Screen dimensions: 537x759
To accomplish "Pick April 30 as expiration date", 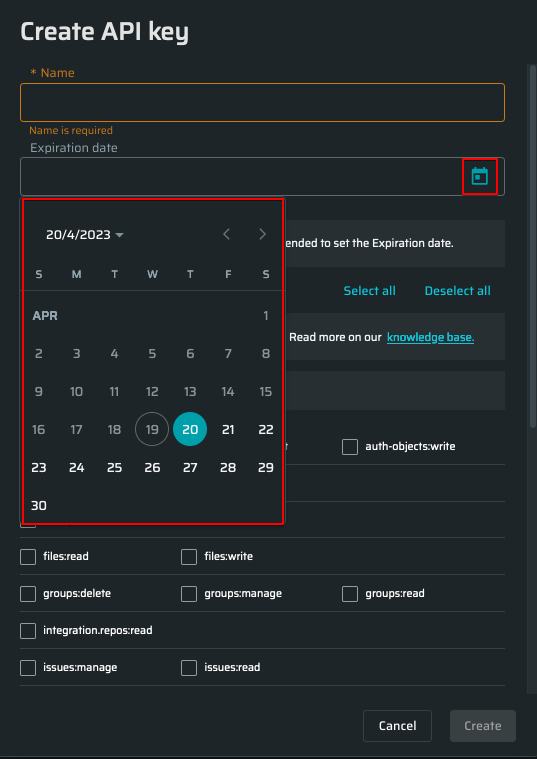I will point(39,506).
